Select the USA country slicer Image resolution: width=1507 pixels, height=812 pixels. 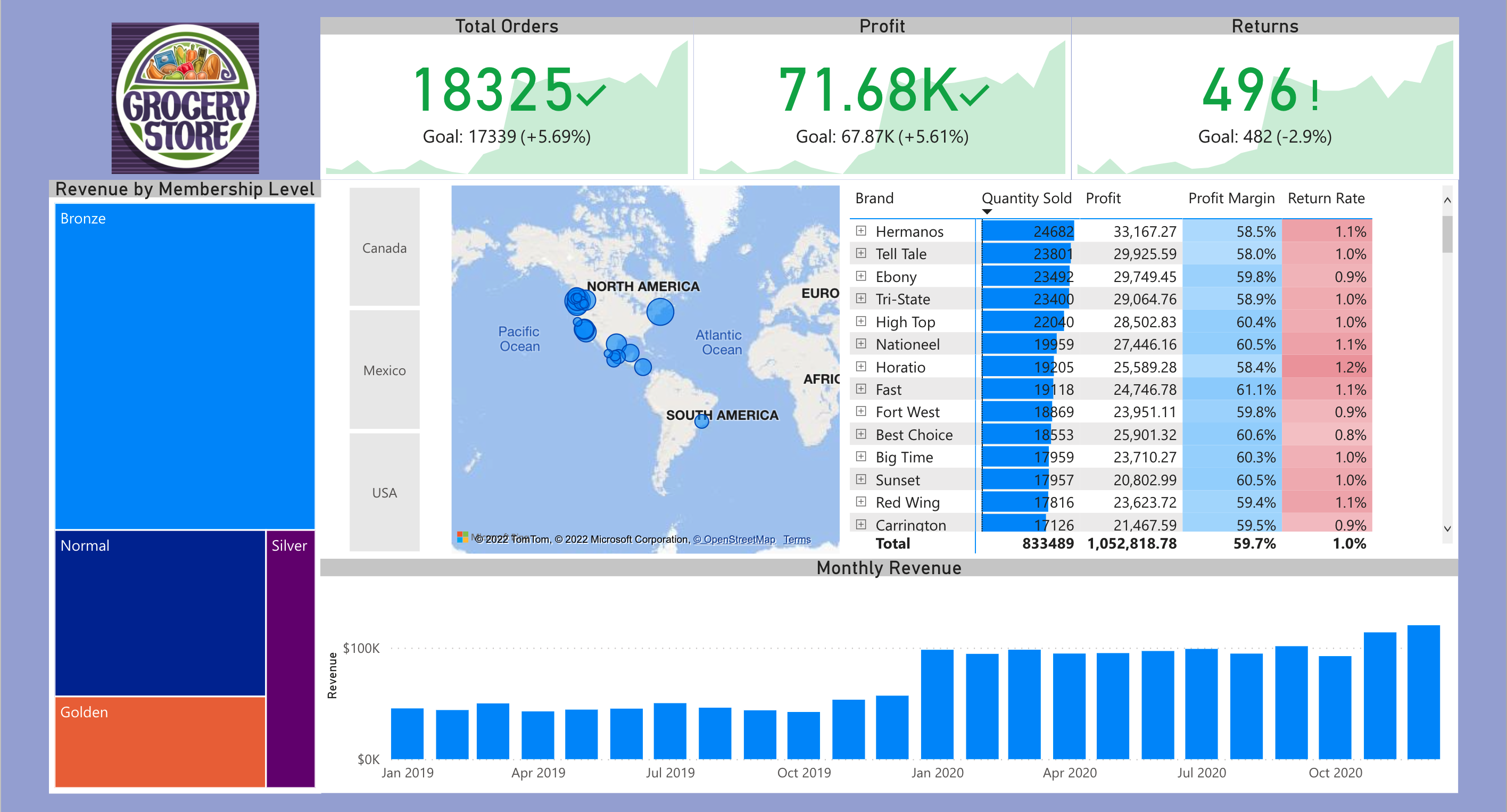click(x=384, y=492)
